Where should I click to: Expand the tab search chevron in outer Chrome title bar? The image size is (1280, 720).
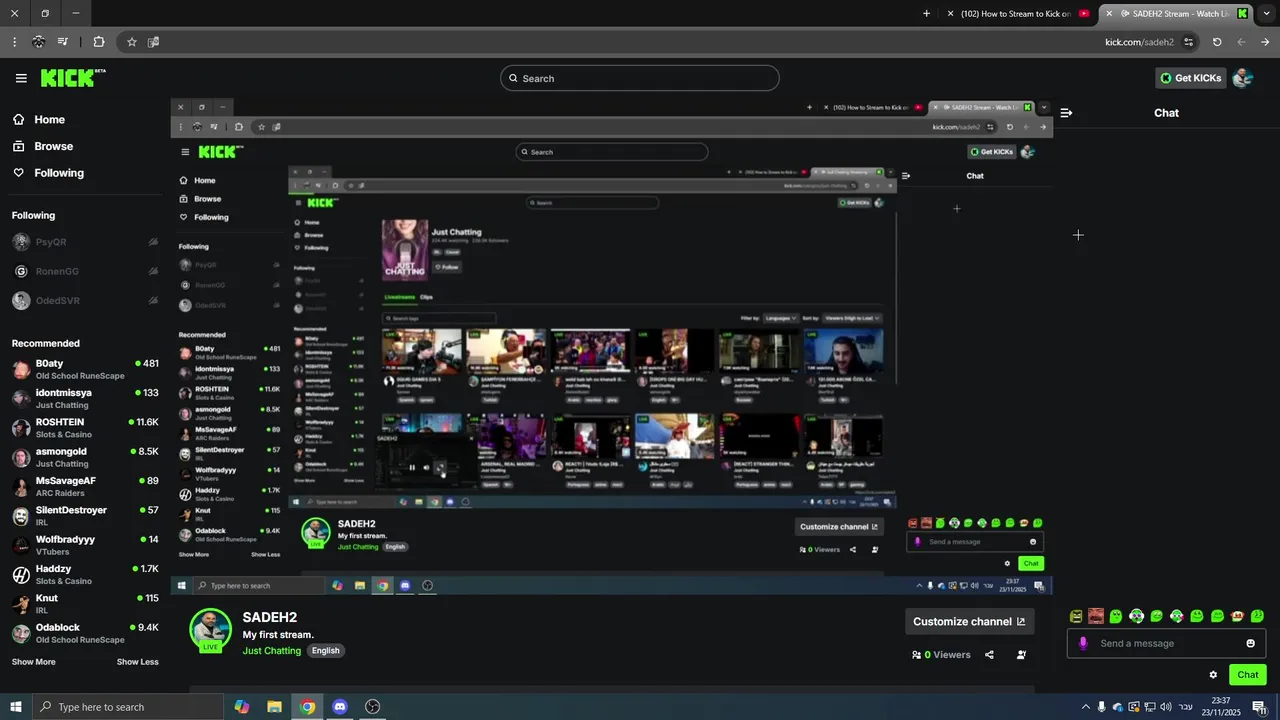[1267, 14]
